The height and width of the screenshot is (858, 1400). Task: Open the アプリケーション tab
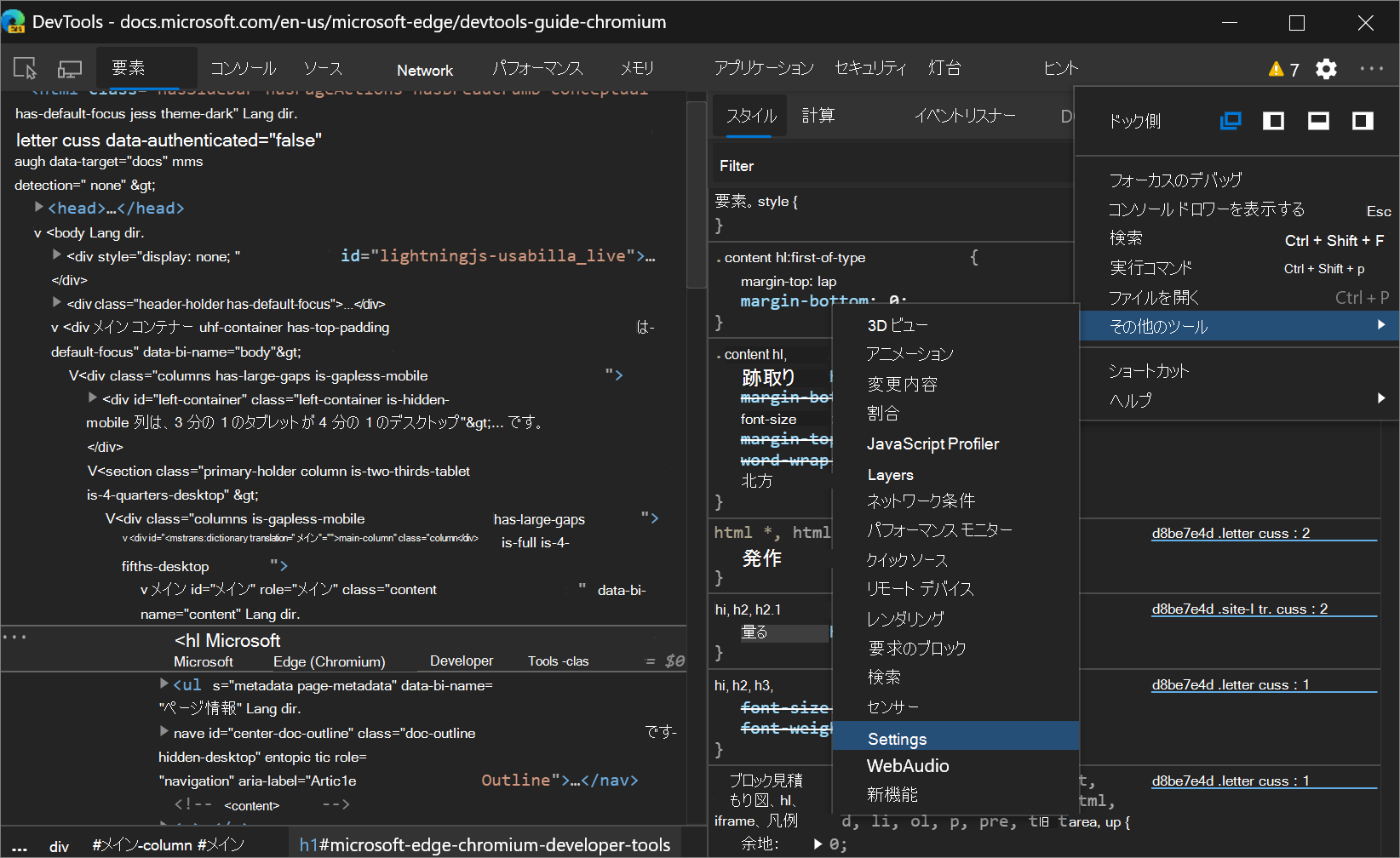[764, 68]
